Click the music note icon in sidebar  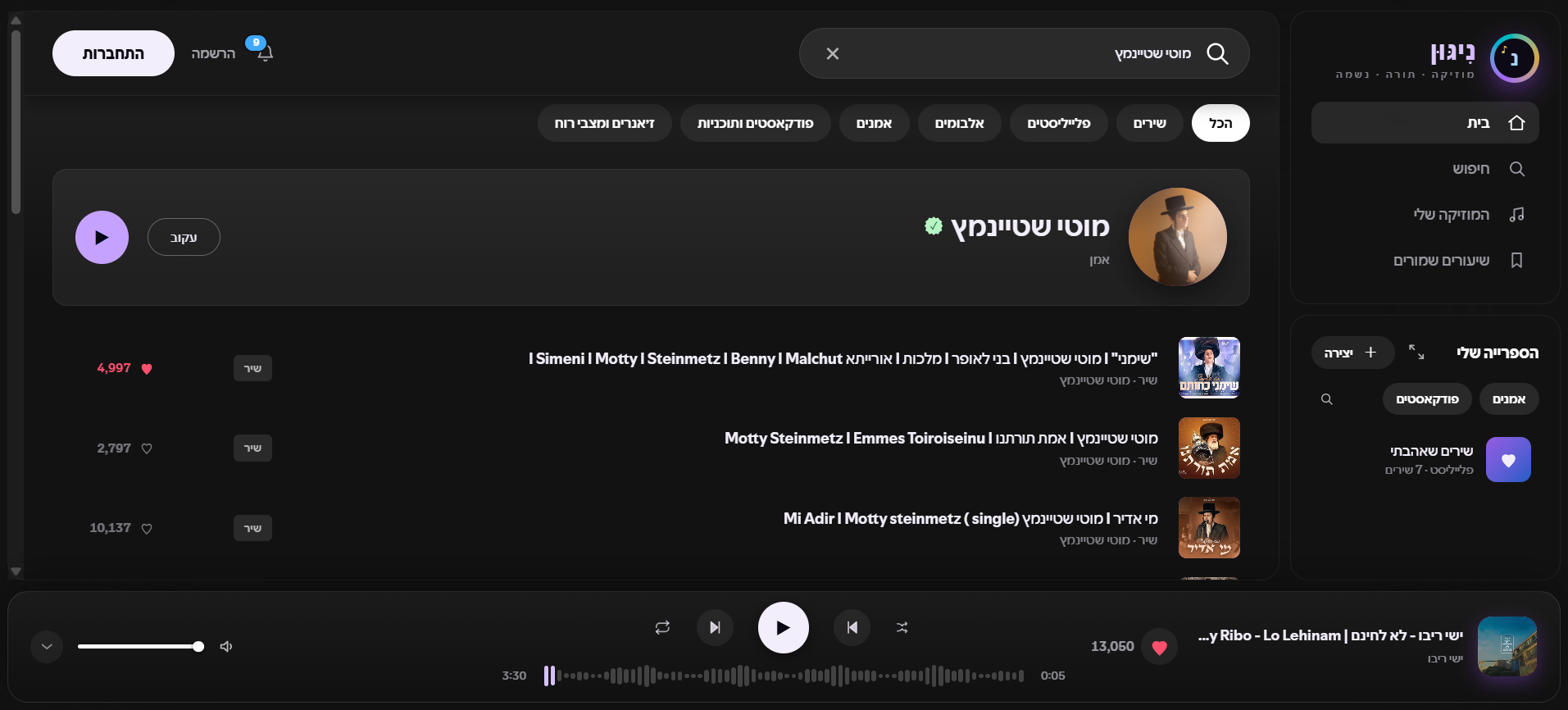(x=1516, y=214)
